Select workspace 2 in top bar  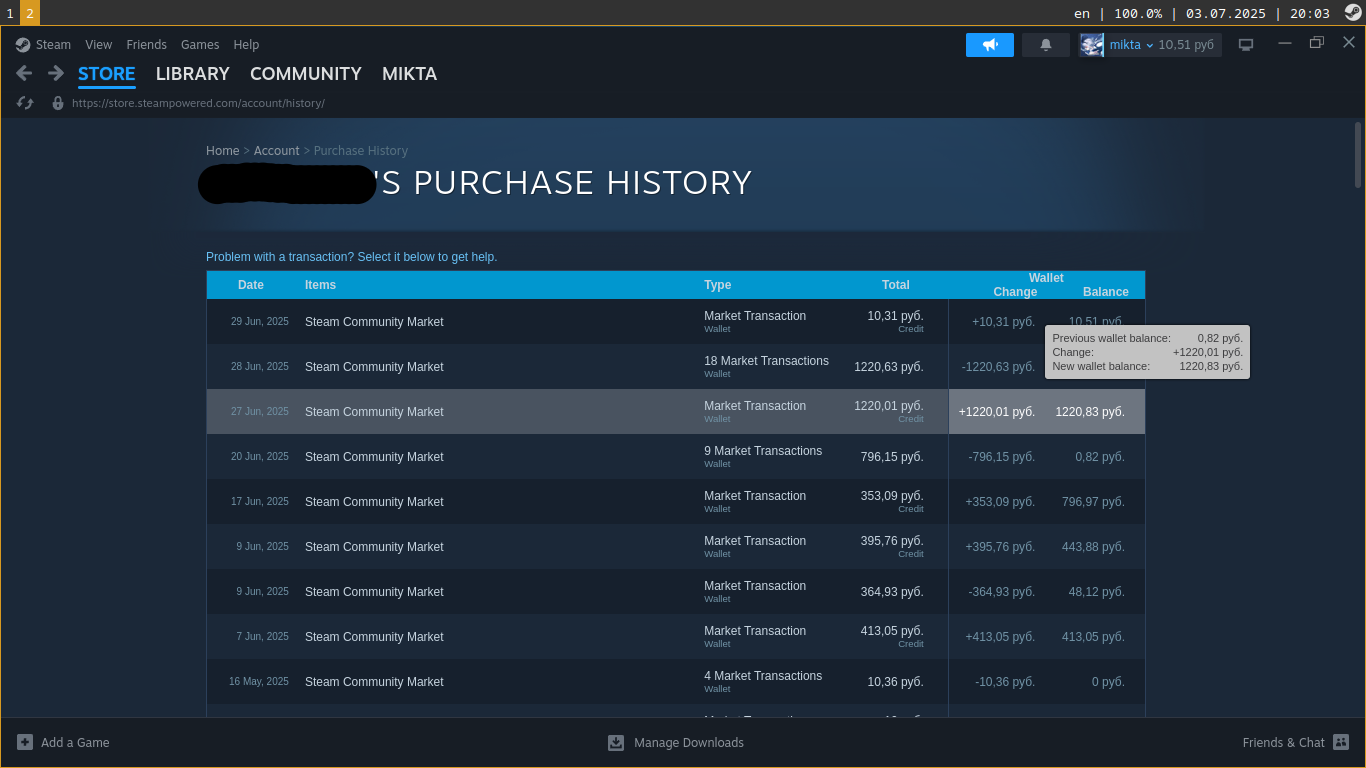tap(30, 13)
